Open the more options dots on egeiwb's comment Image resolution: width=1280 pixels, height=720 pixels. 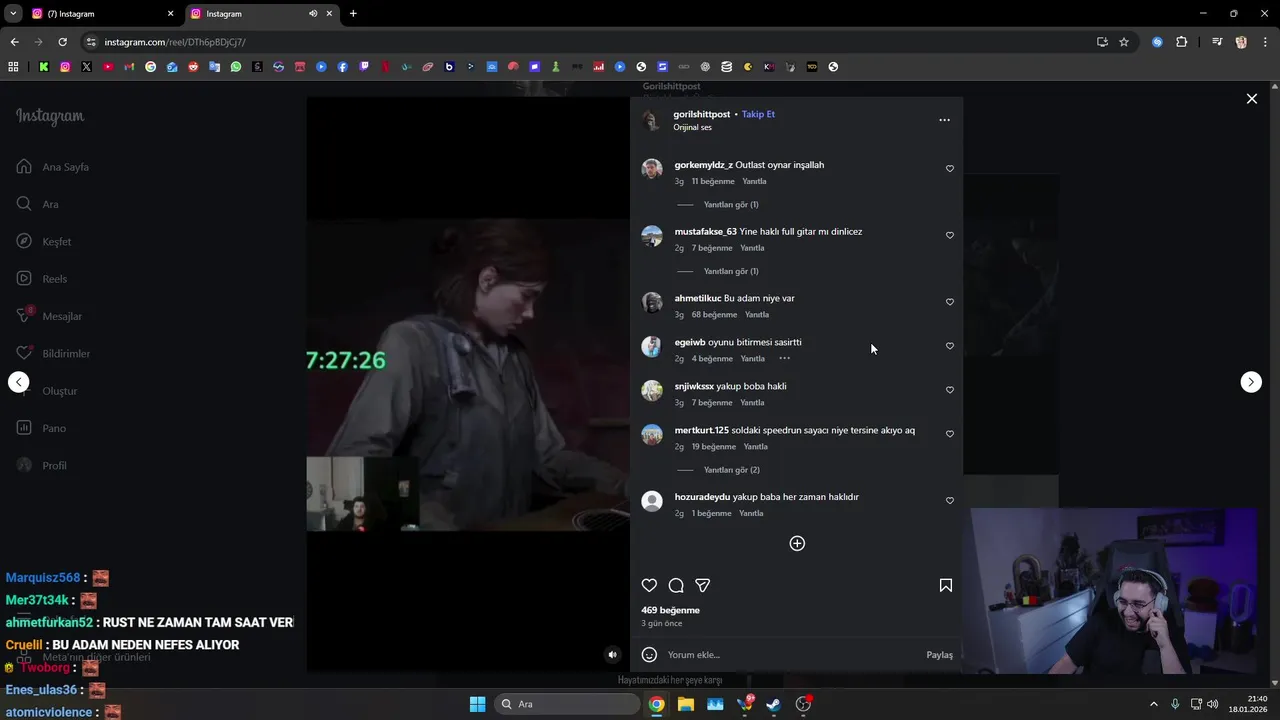pyautogui.click(x=785, y=358)
